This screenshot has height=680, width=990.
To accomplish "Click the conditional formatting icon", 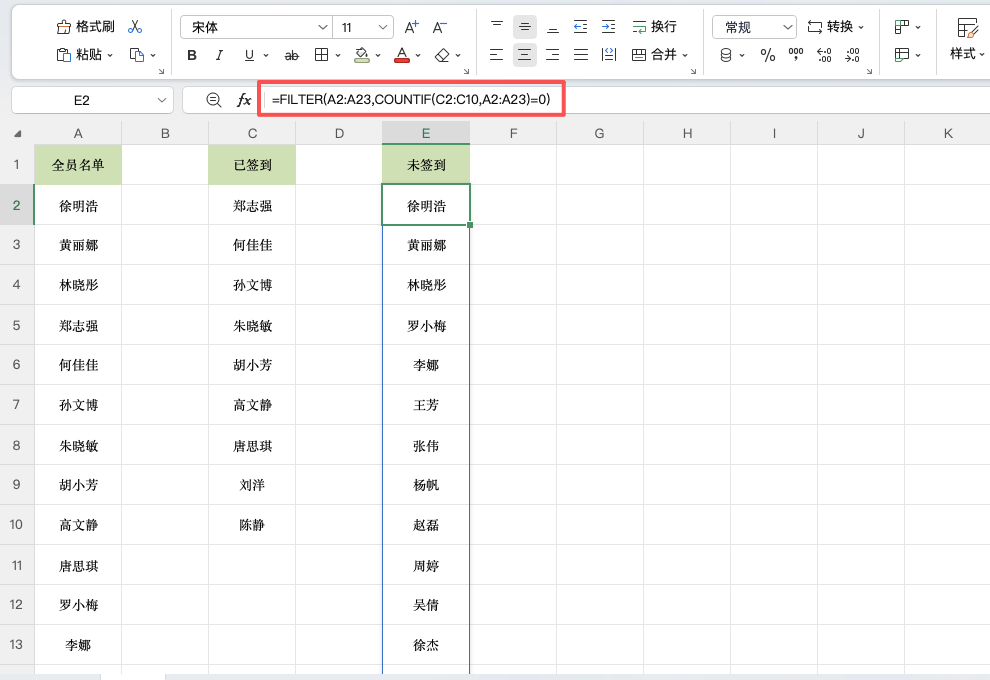I will point(902,27).
